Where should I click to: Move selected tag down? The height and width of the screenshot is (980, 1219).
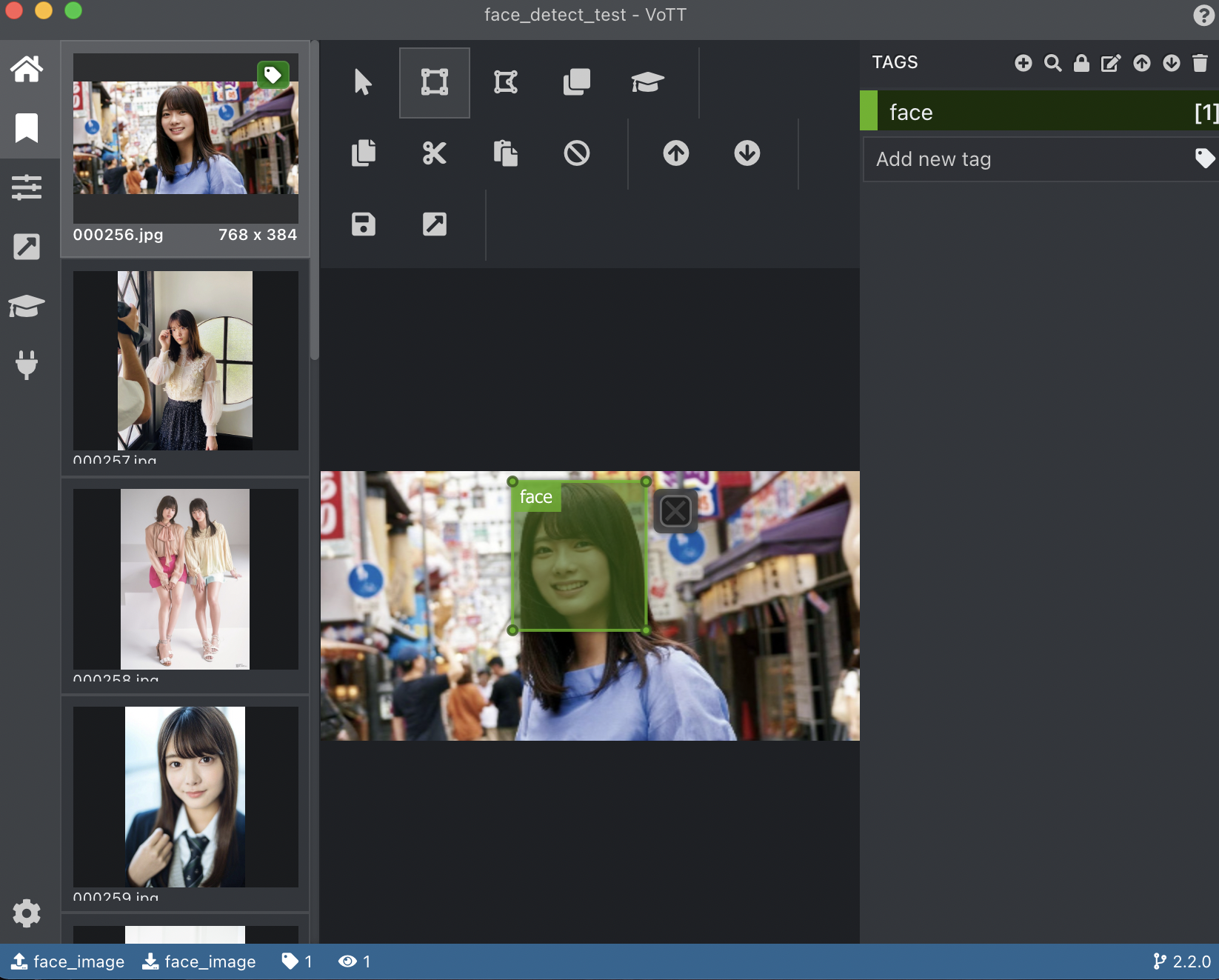[x=1172, y=63]
